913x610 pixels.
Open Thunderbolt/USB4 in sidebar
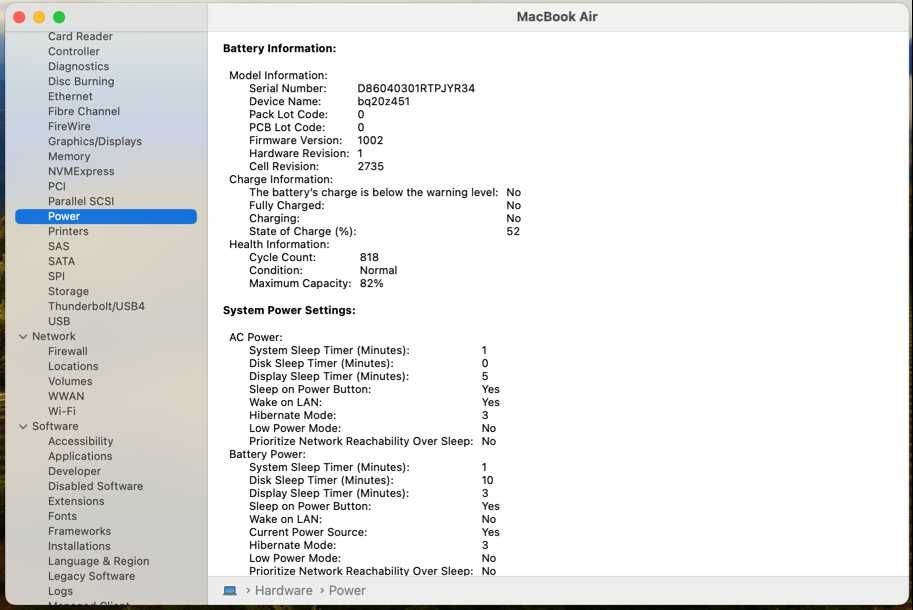96,306
